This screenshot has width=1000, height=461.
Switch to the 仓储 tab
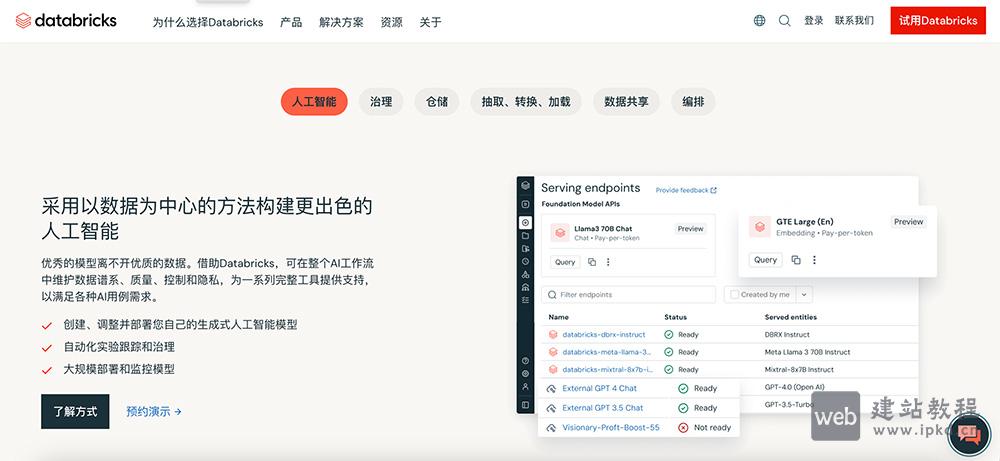click(x=437, y=101)
